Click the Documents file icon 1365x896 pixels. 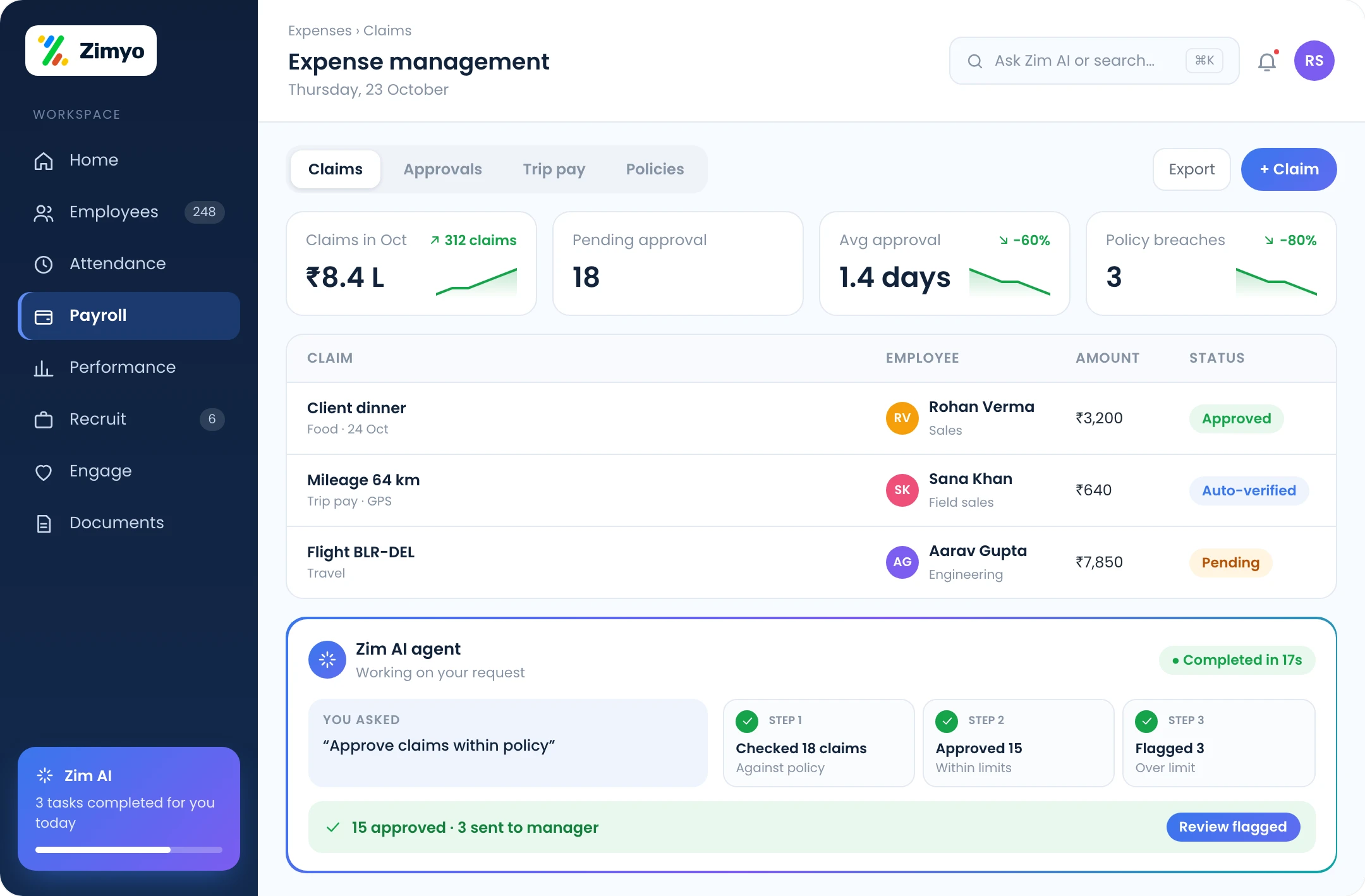pos(44,523)
